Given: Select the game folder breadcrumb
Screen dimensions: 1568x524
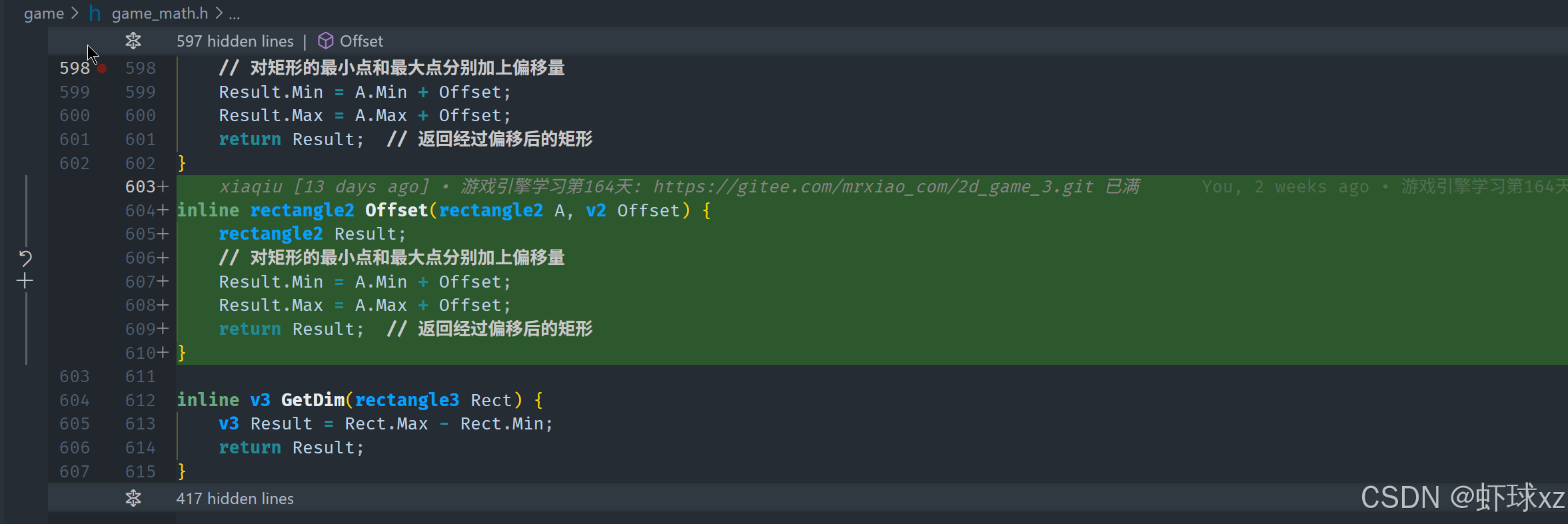Looking at the screenshot, I should [x=44, y=13].
